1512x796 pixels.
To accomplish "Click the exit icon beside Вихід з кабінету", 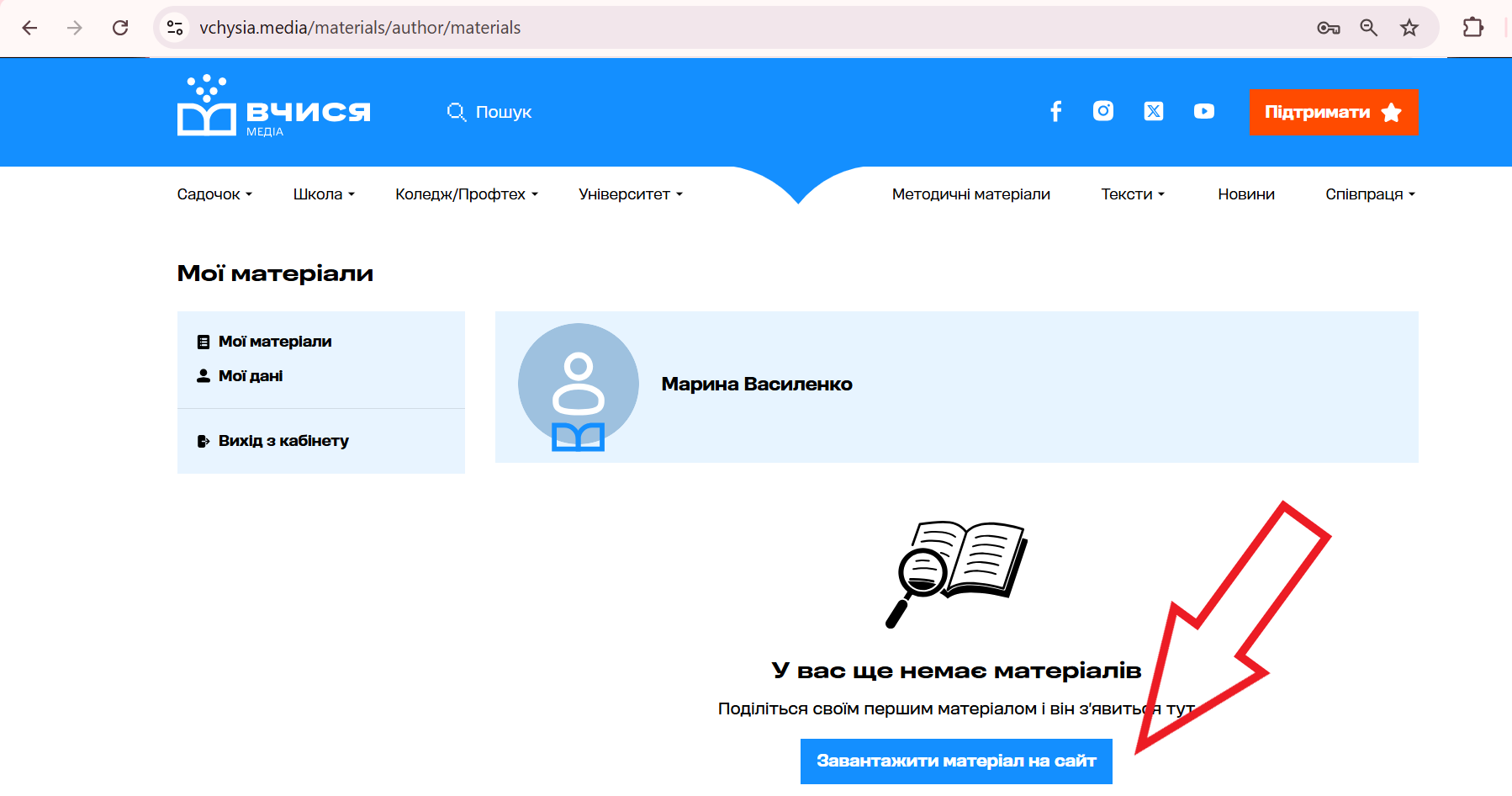I will tap(204, 441).
